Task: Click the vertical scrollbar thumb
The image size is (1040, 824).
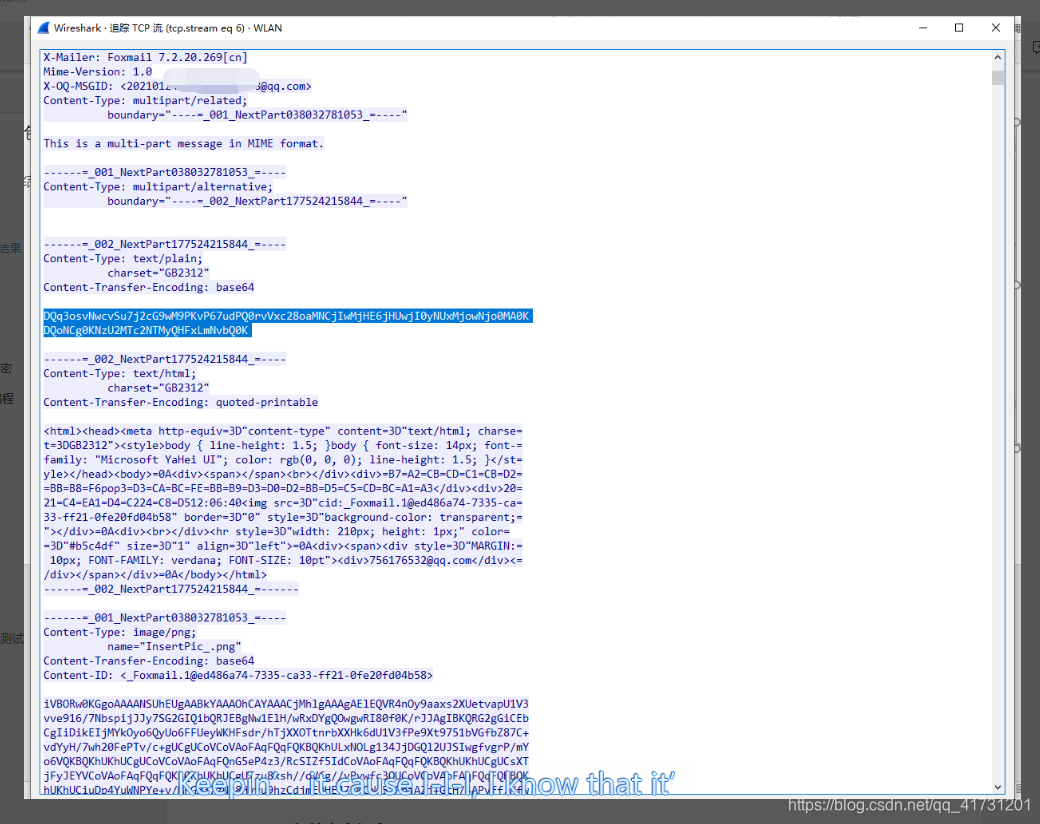Action: (x=998, y=77)
